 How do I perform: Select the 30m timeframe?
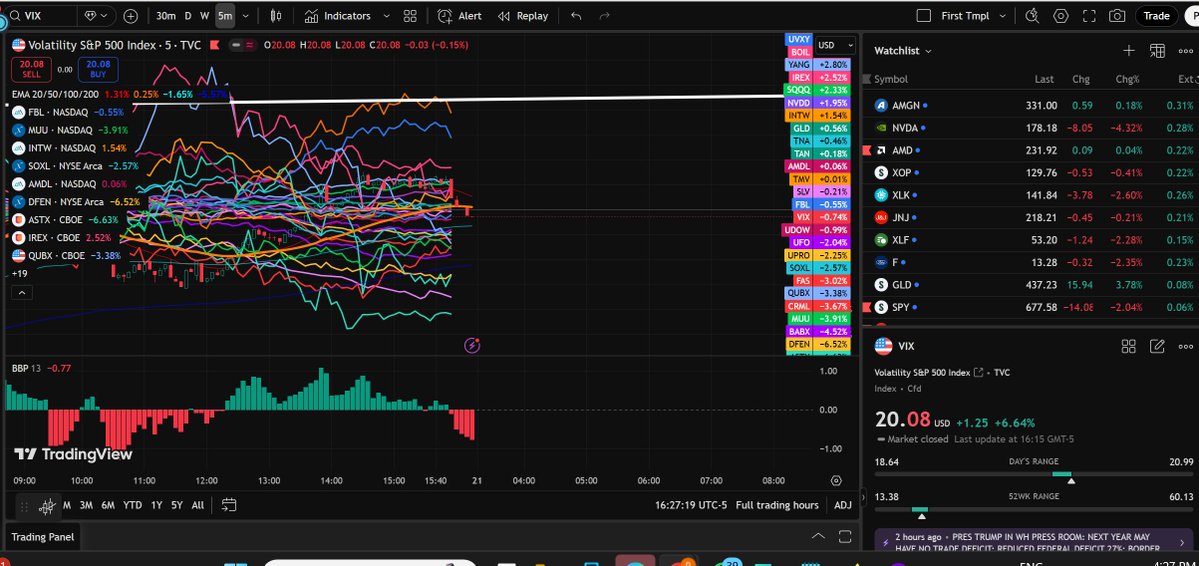(165, 15)
